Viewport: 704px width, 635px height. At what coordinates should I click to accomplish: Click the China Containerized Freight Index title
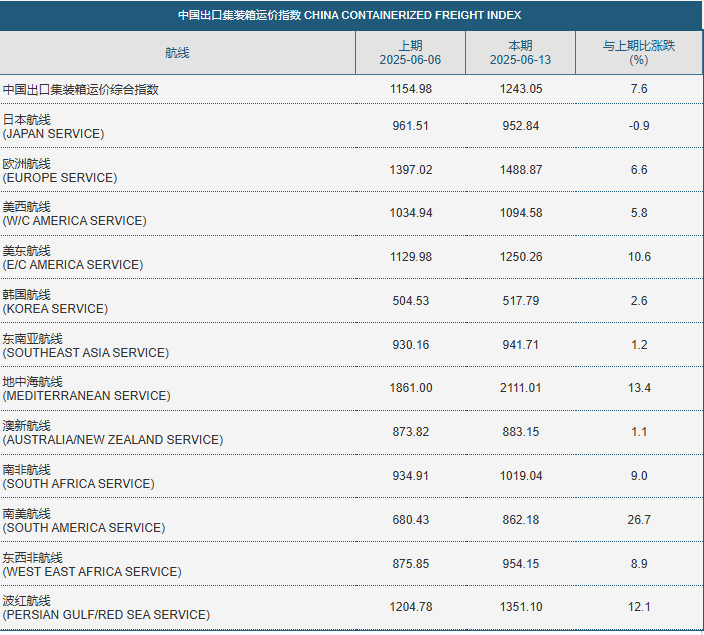point(349,15)
